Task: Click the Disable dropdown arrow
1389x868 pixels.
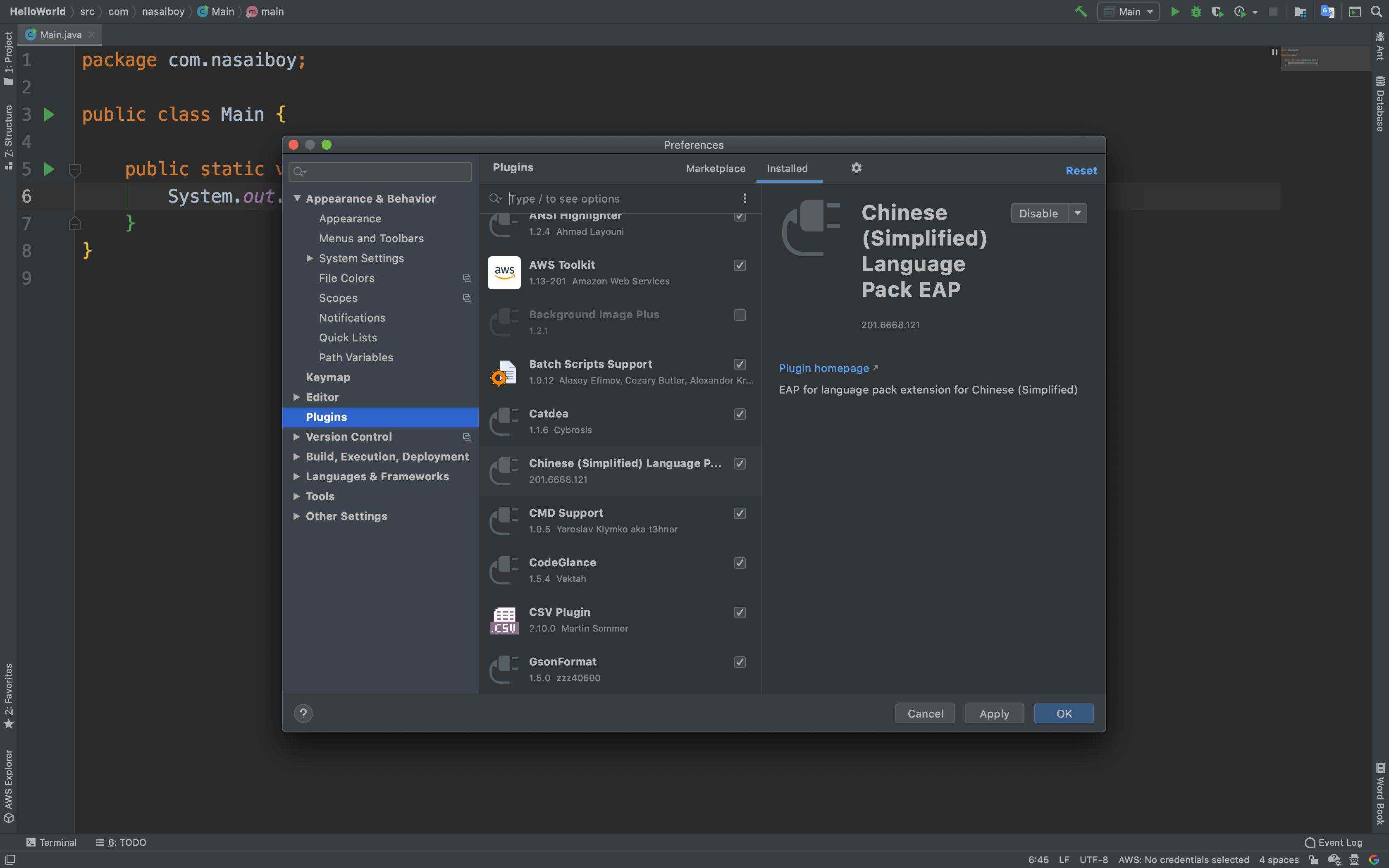Action: pos(1078,213)
